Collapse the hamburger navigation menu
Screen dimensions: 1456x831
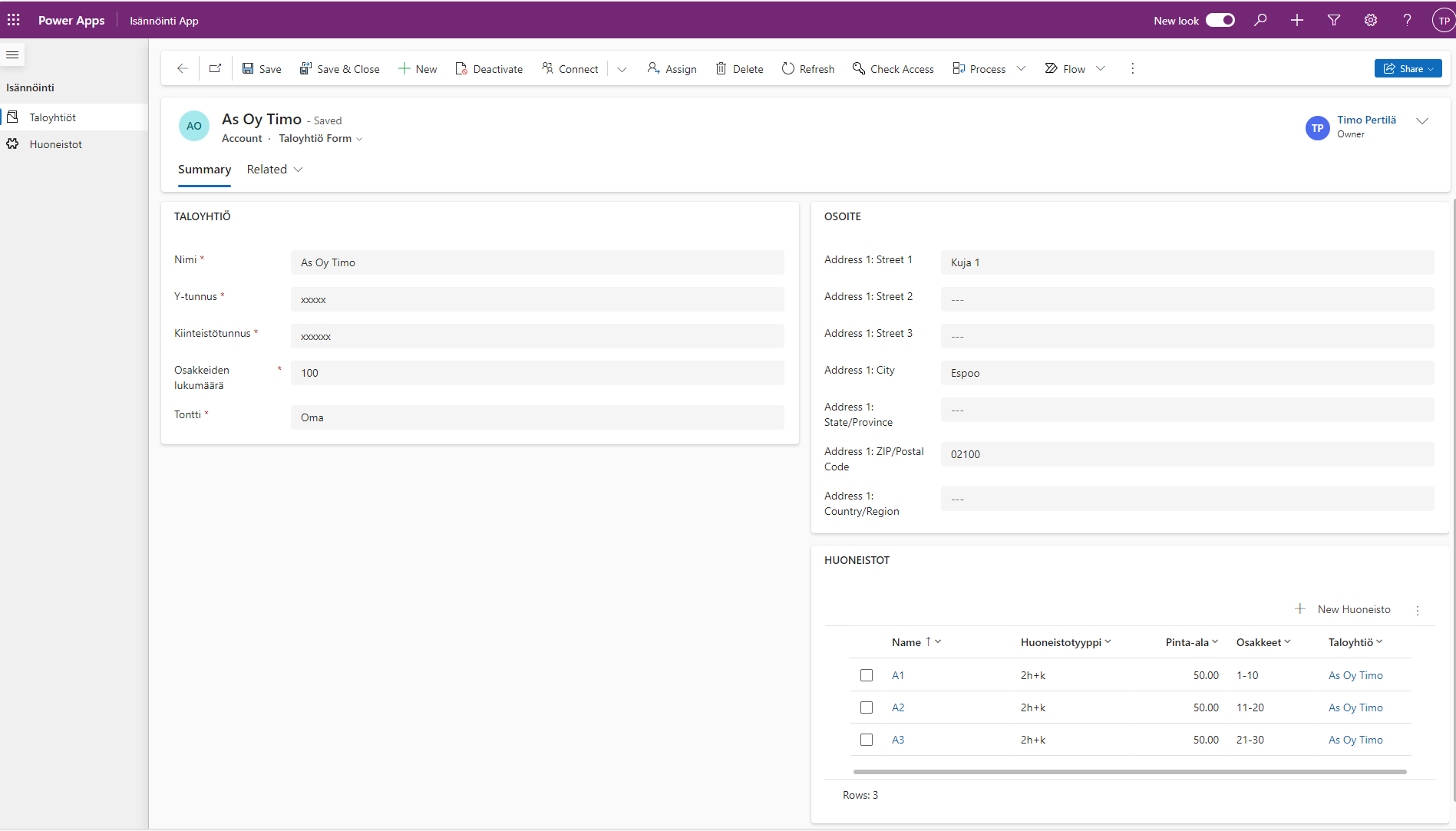[12, 54]
